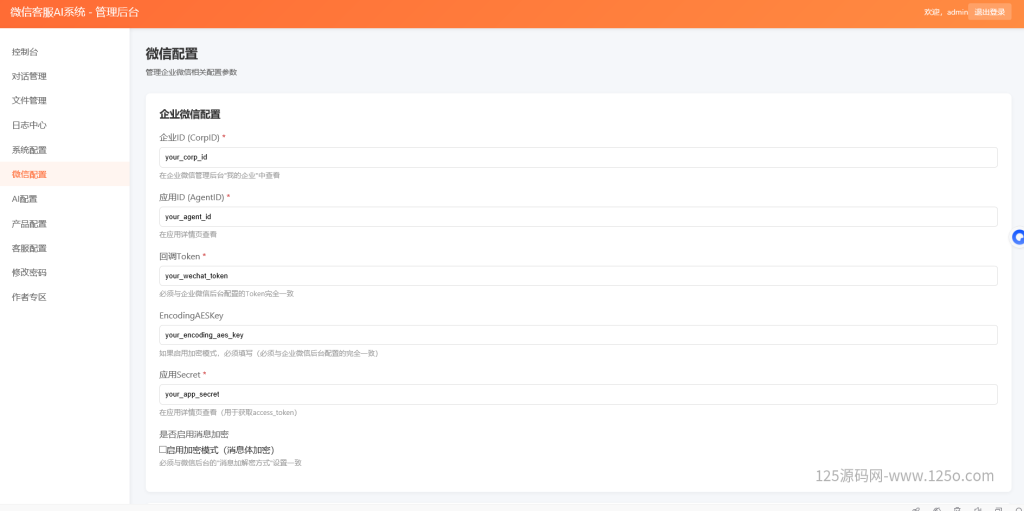This screenshot has width=1024, height=511.
Task: Open the 文件管理 sidebar item
Action: 29,101
